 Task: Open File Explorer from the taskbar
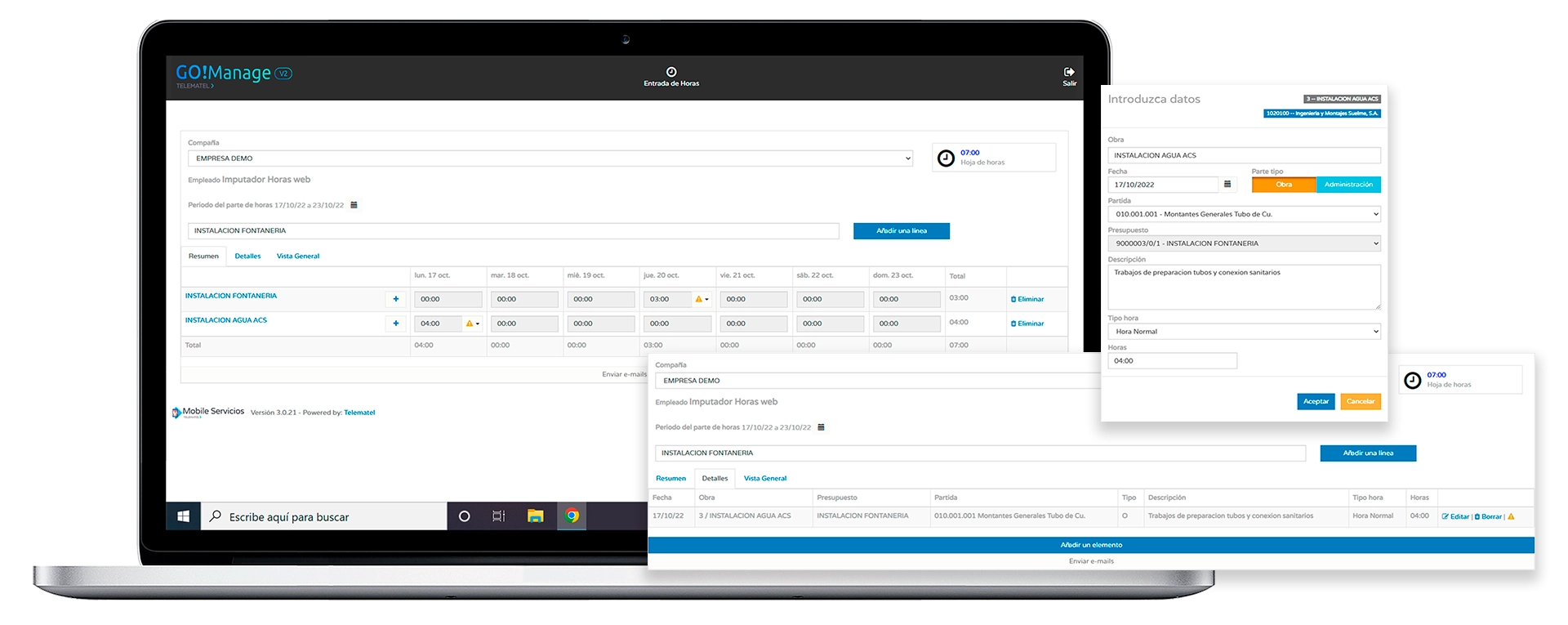click(x=535, y=516)
